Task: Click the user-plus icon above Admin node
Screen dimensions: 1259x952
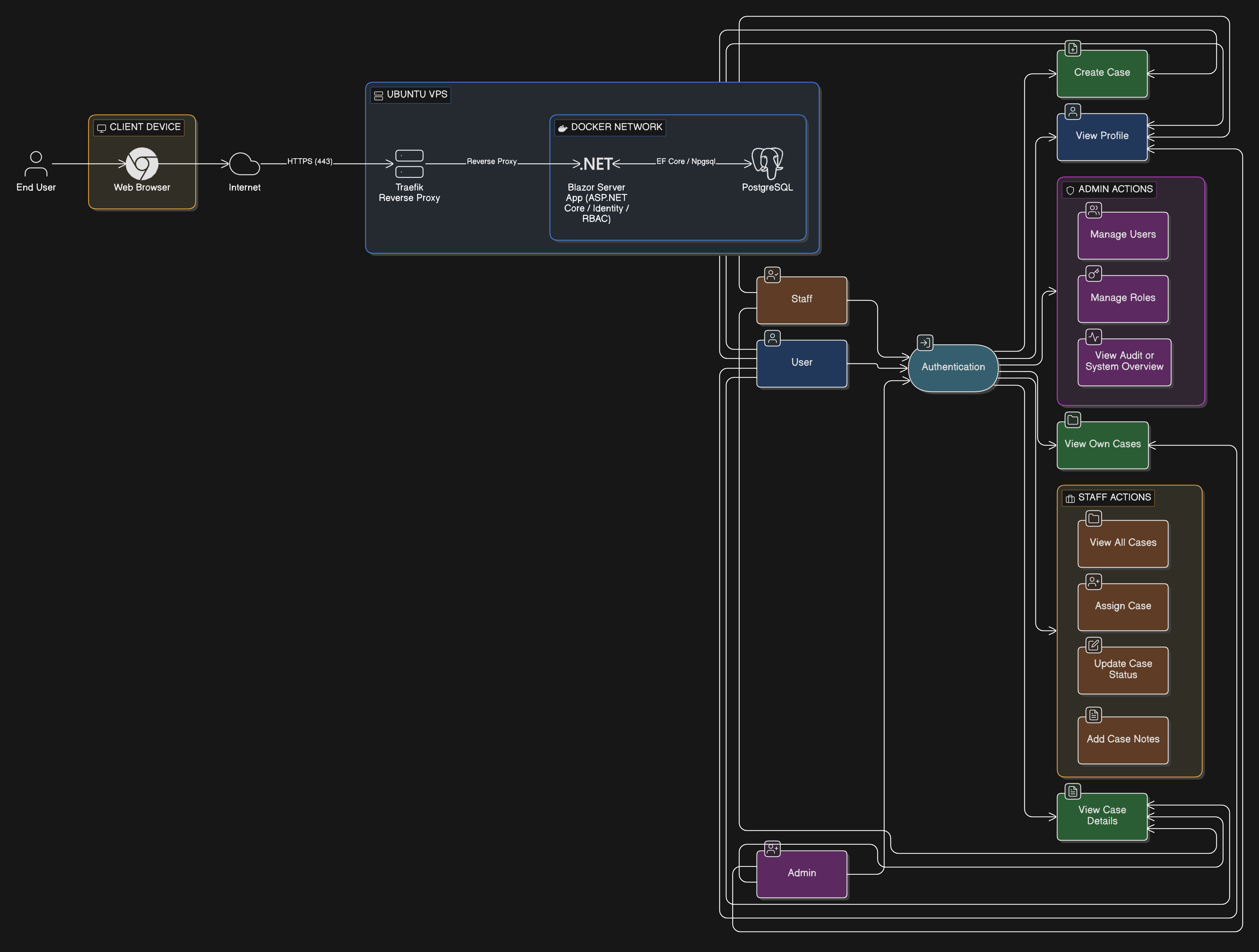Action: pos(773,849)
